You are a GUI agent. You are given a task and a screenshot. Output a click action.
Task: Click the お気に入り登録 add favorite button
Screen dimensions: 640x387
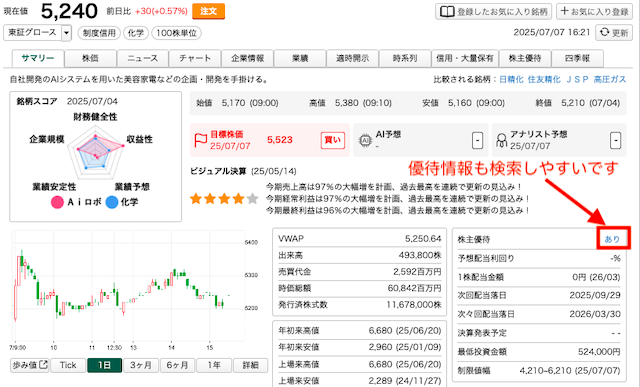594,11
